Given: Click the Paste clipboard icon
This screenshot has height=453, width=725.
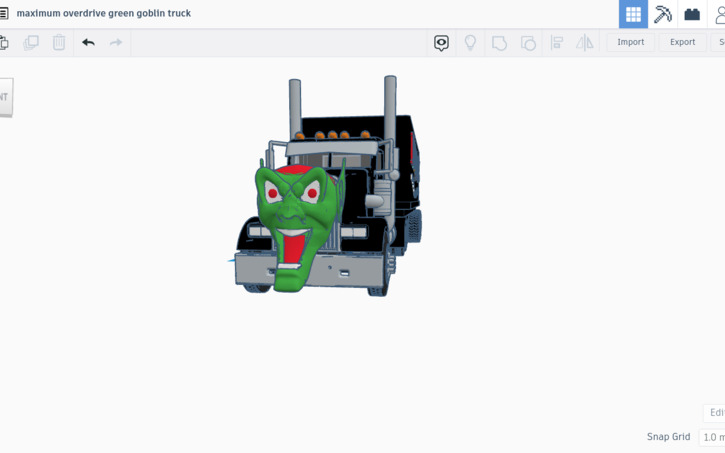Looking at the screenshot, I should coord(3,43).
